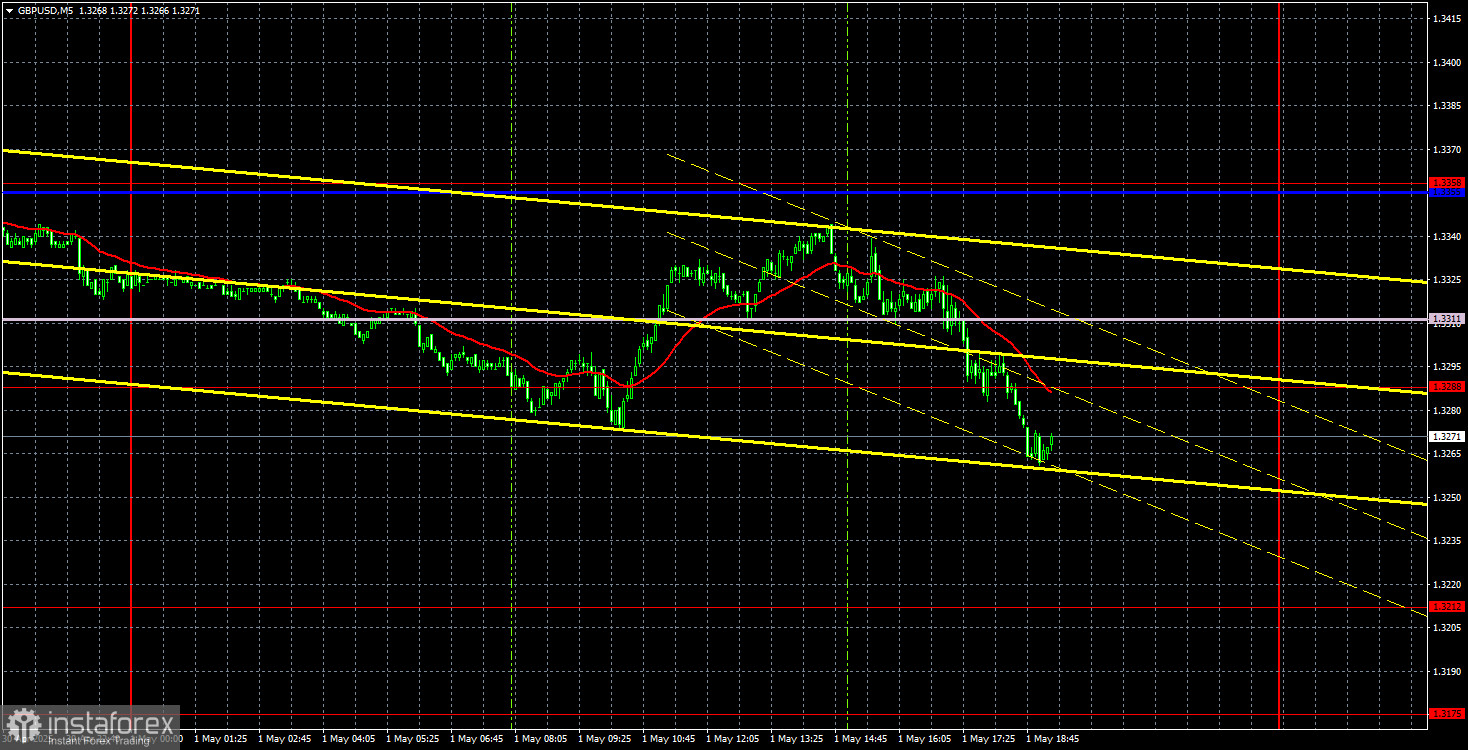Click the 1 May 08:05 time label
1468x750 pixels.
pyautogui.click(x=540, y=739)
